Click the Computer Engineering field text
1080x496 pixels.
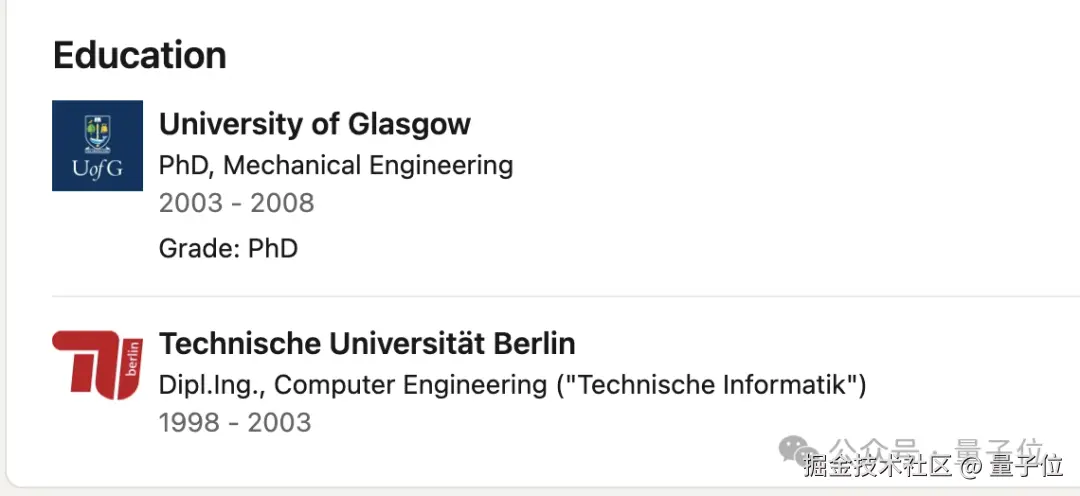411,385
